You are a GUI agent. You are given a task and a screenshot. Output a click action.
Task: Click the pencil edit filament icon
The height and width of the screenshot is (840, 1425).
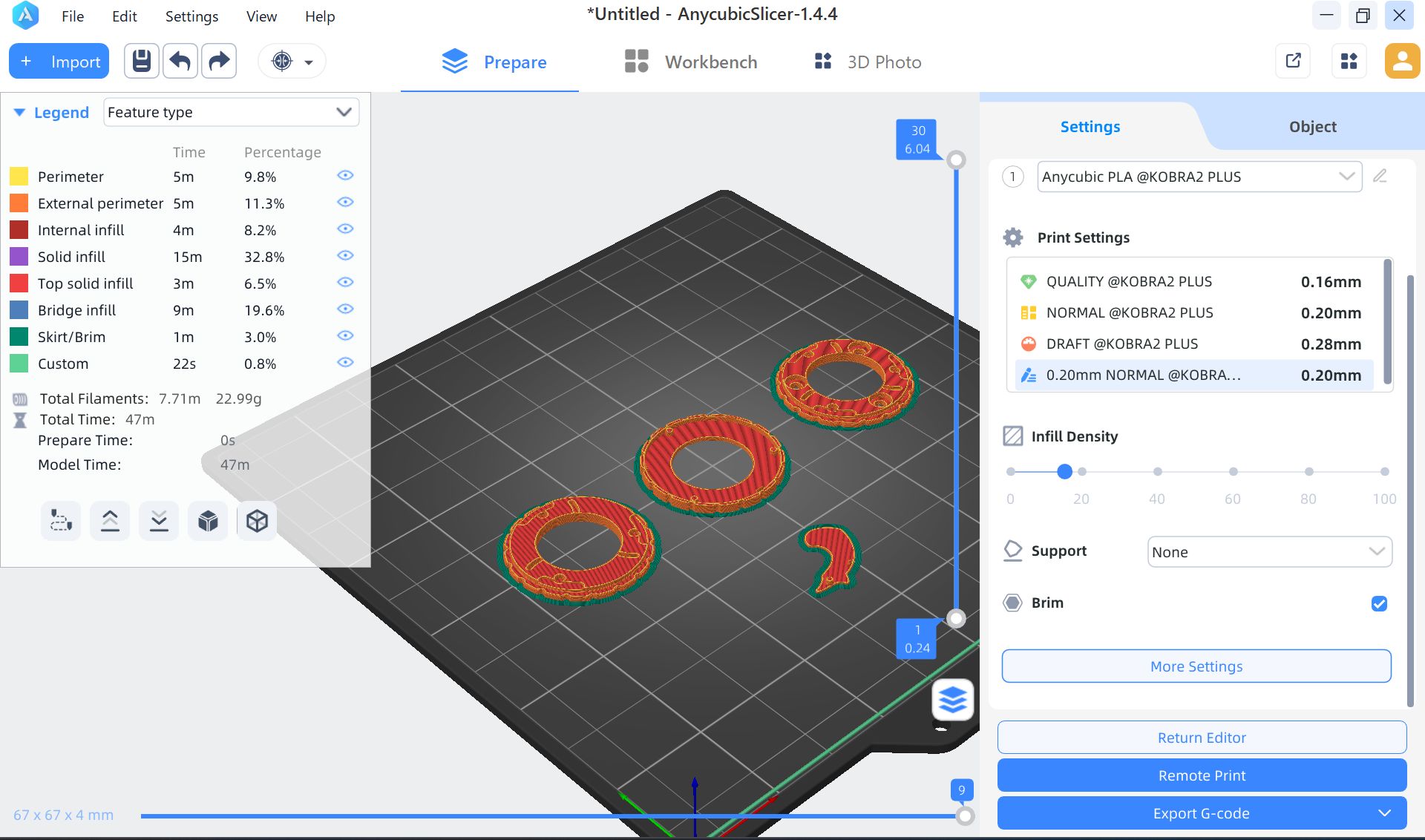1380,177
